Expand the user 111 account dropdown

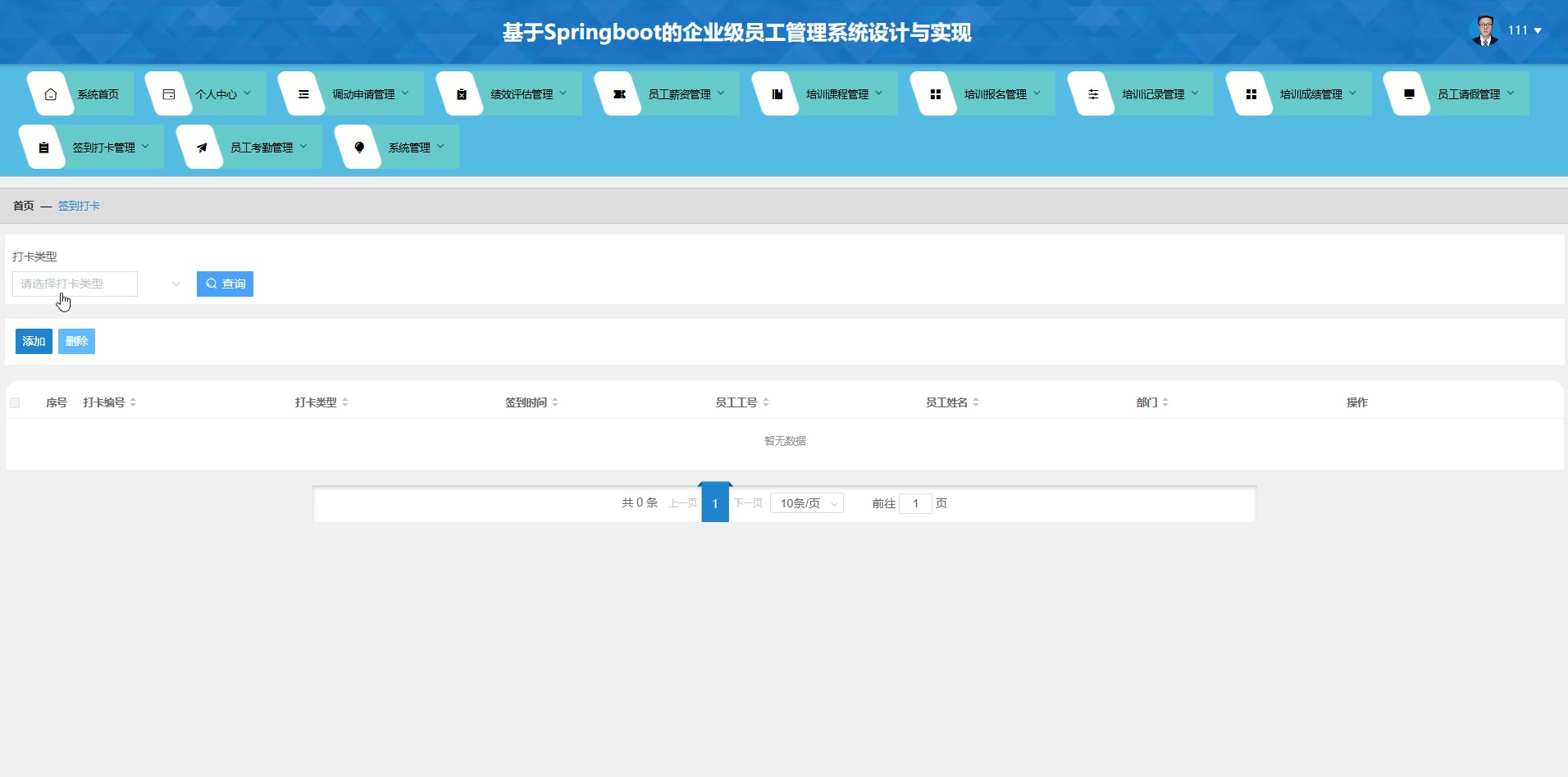pos(1522,30)
